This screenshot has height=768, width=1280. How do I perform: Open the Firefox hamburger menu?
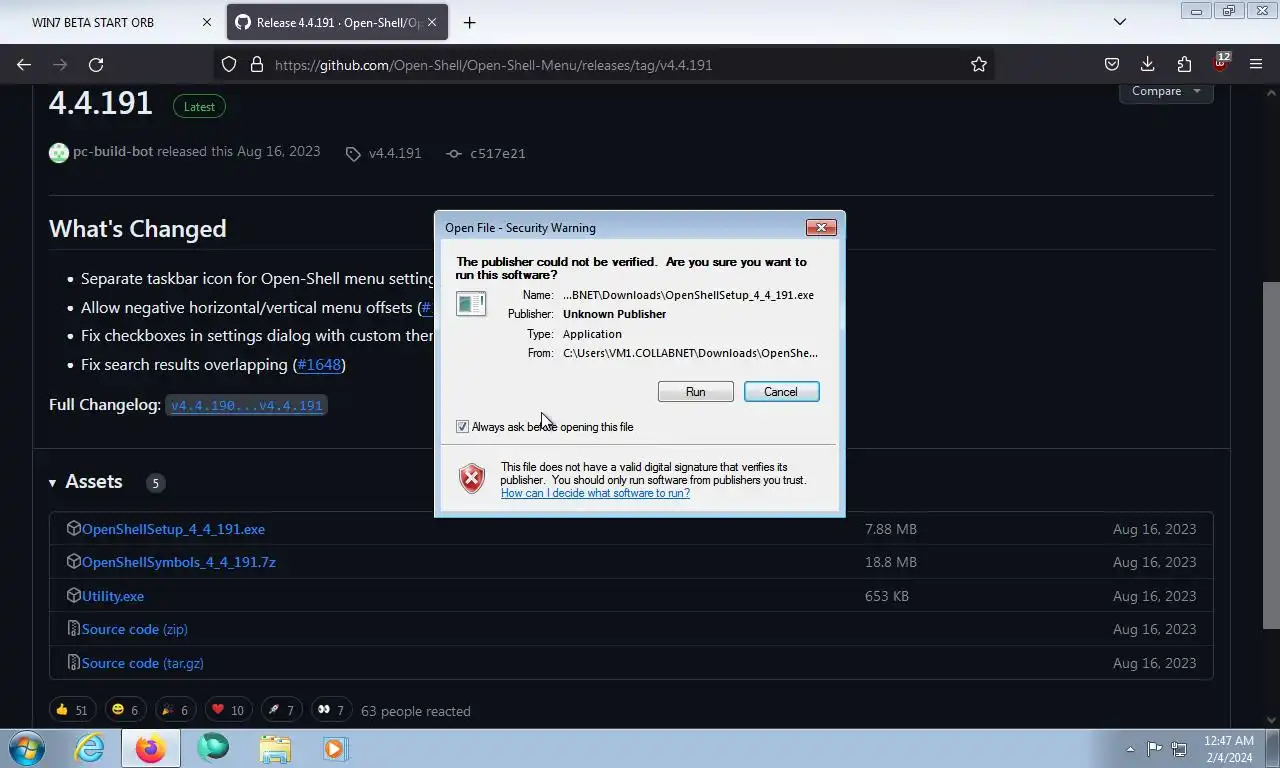click(x=1256, y=64)
